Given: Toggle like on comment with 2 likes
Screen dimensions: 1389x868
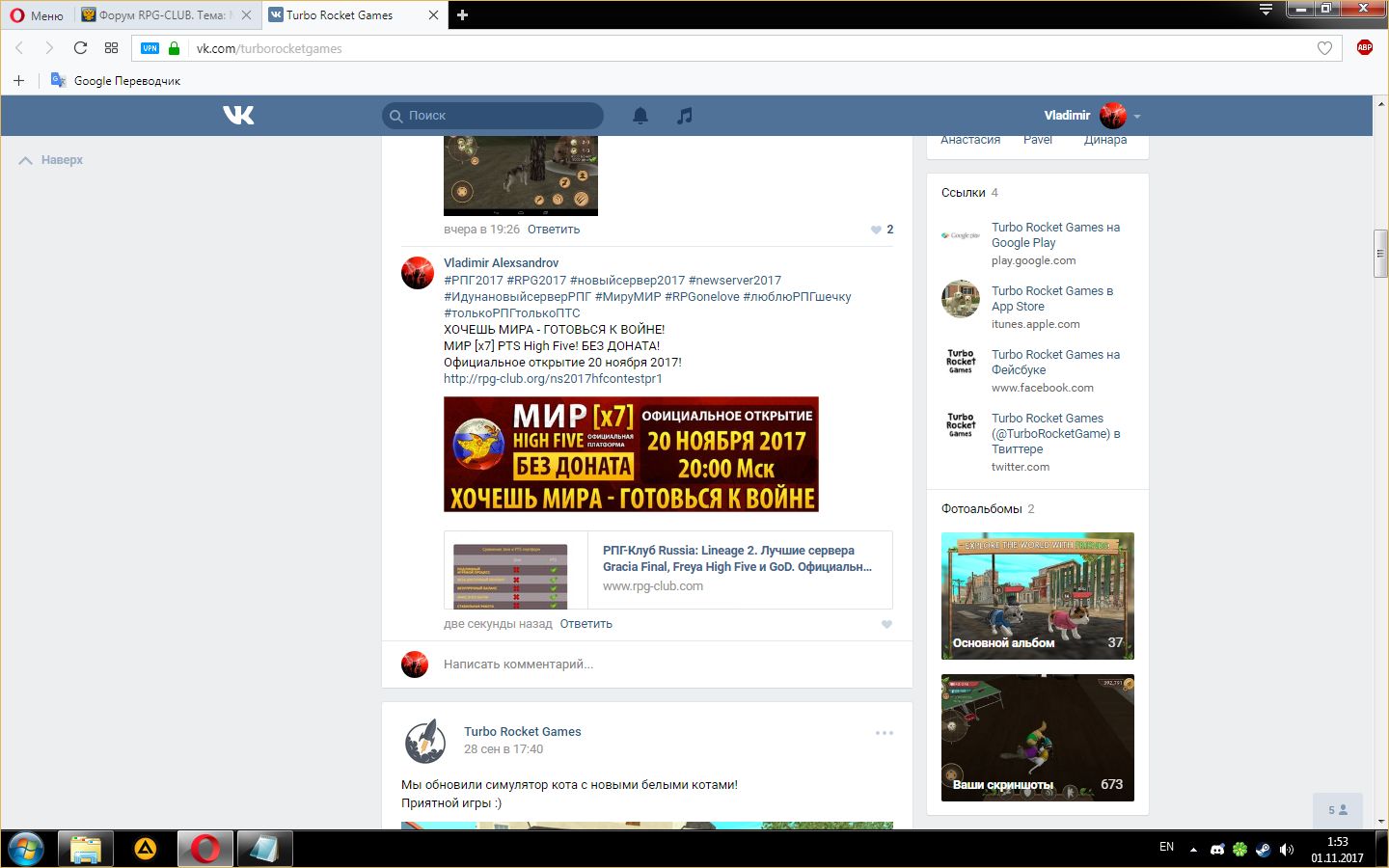Looking at the screenshot, I should click(x=876, y=230).
